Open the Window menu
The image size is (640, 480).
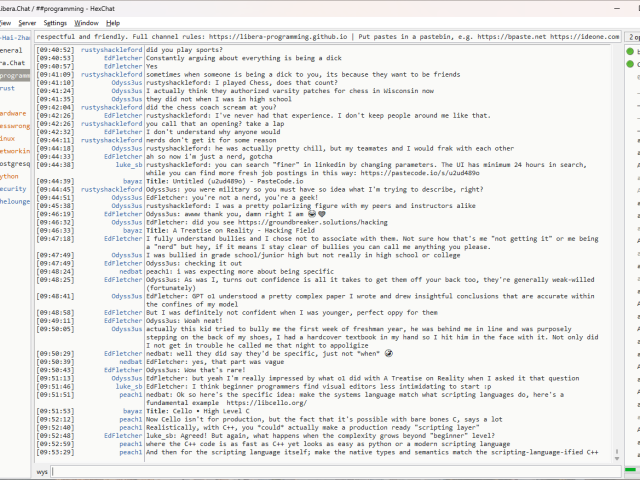coord(87,22)
